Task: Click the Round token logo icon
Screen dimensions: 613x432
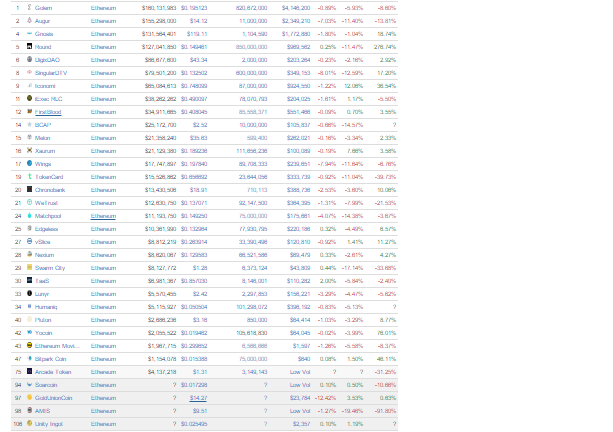Action: (29, 46)
